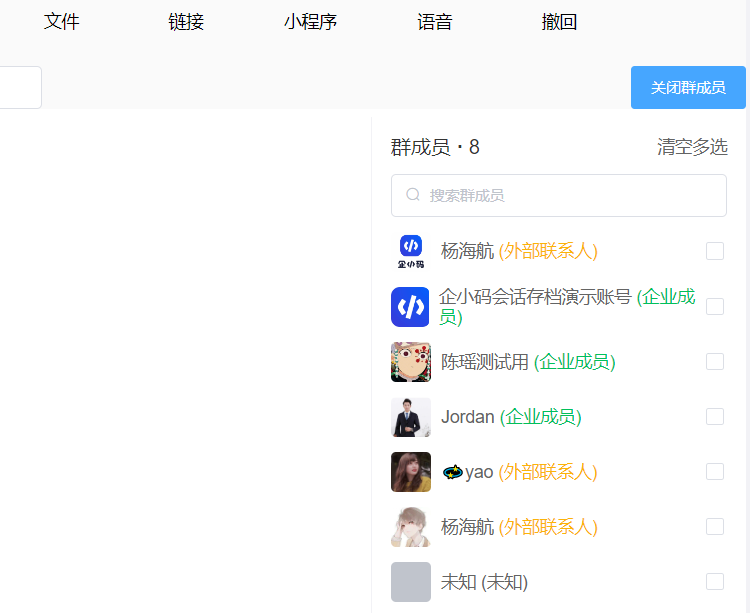The image size is (750, 613).
Task: Focus the 搜索群成员 search field
Action: coord(559,195)
